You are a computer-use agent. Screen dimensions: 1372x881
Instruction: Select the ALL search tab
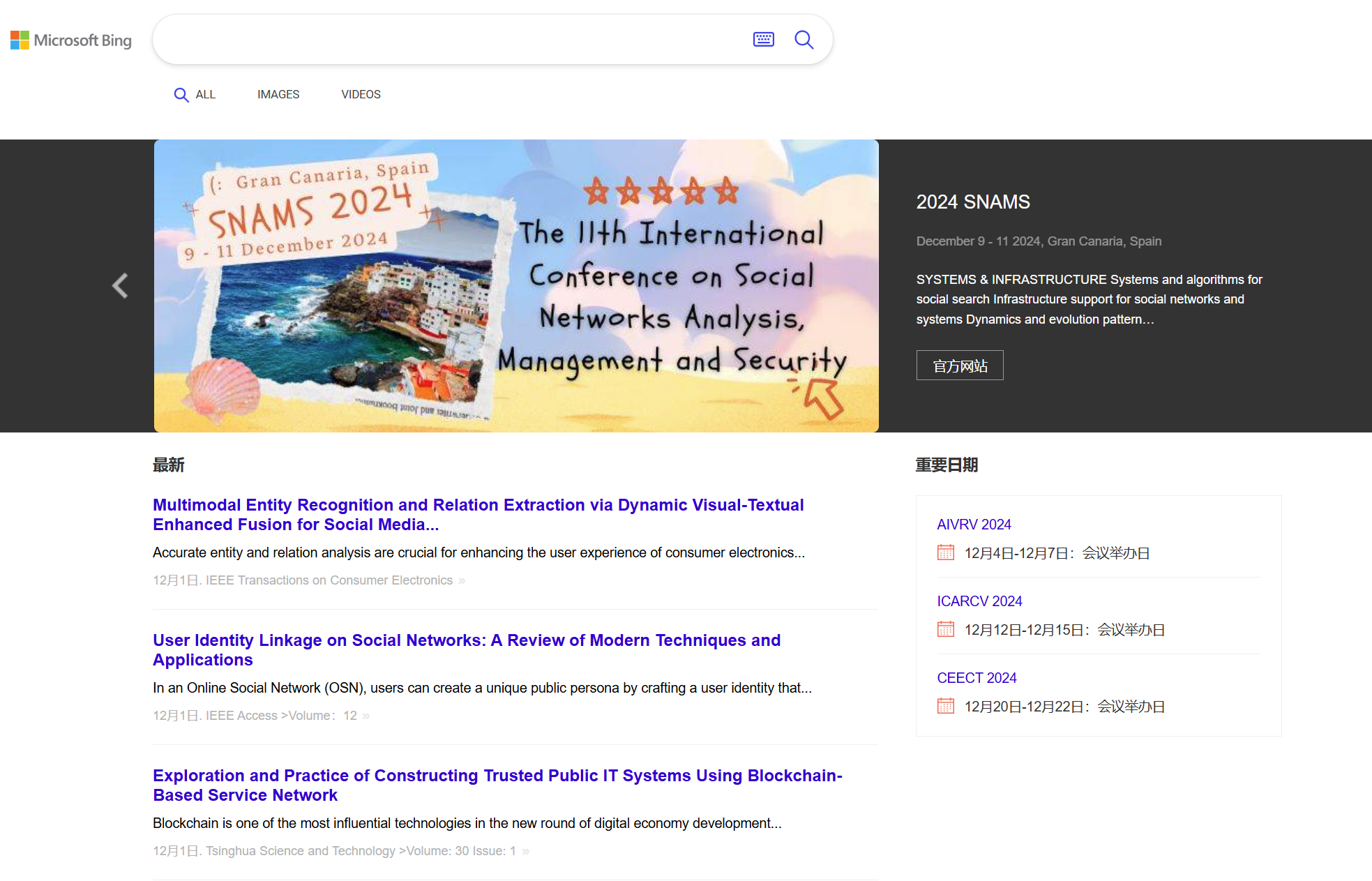tap(195, 95)
